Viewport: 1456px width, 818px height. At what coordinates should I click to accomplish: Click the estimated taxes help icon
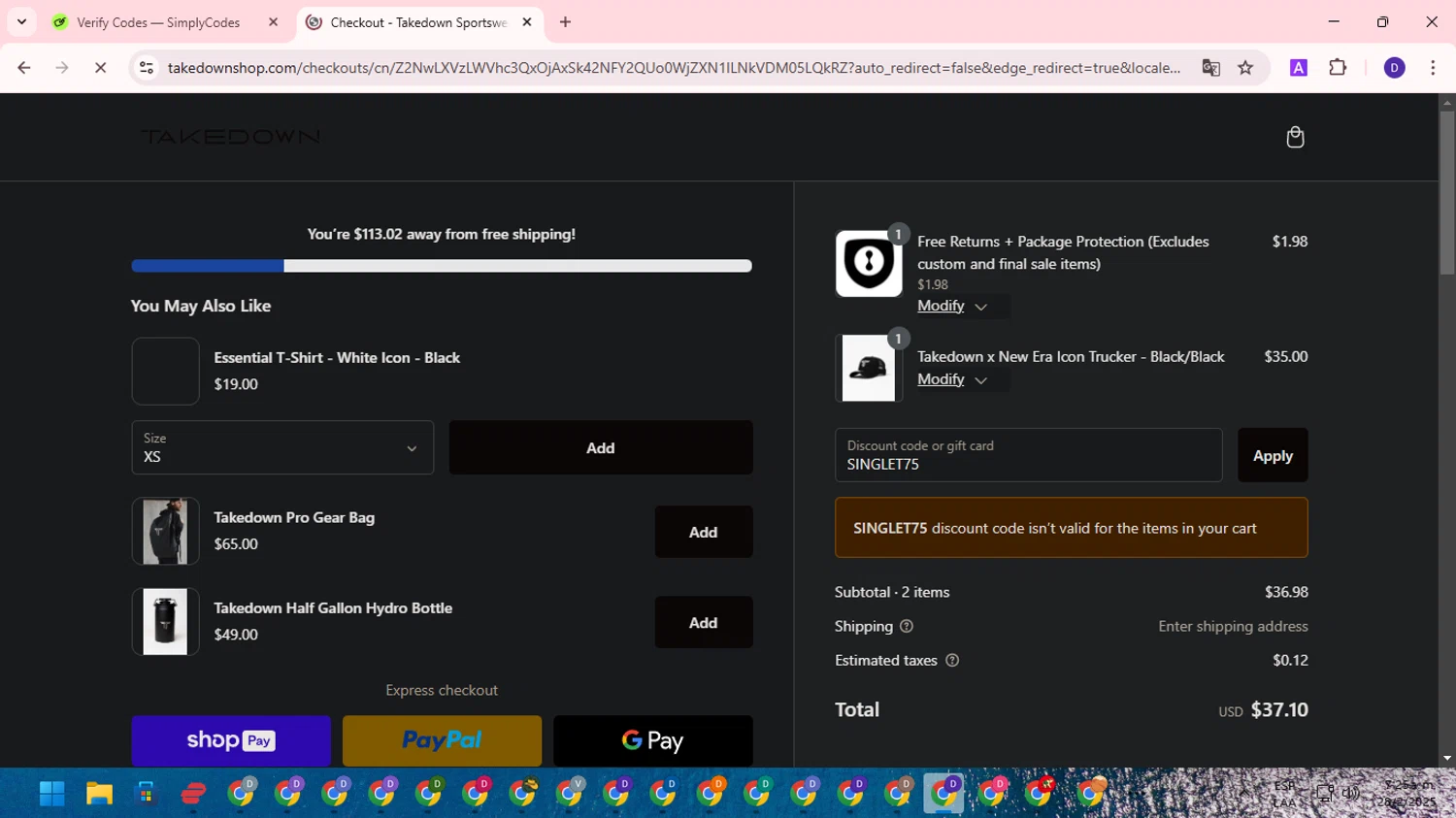(x=952, y=660)
